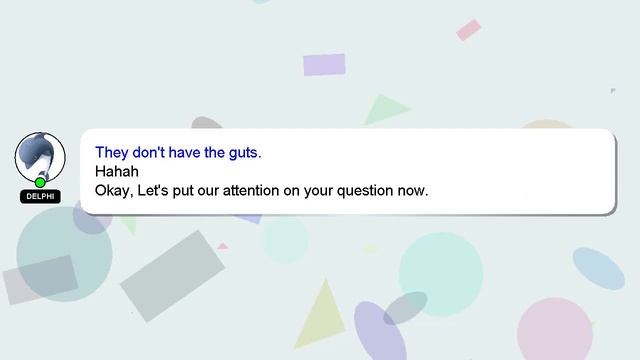Viewport: 640px width, 360px height.
Task: Click the "Hahah" reply text
Action: click(116, 171)
